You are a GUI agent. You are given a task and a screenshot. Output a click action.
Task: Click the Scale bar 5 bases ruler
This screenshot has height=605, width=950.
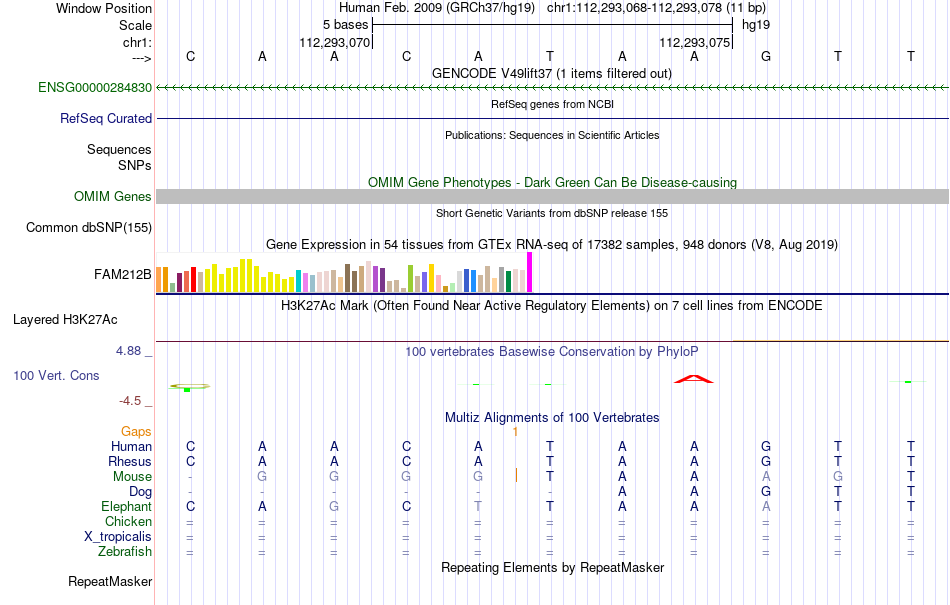pyautogui.click(x=552, y=25)
